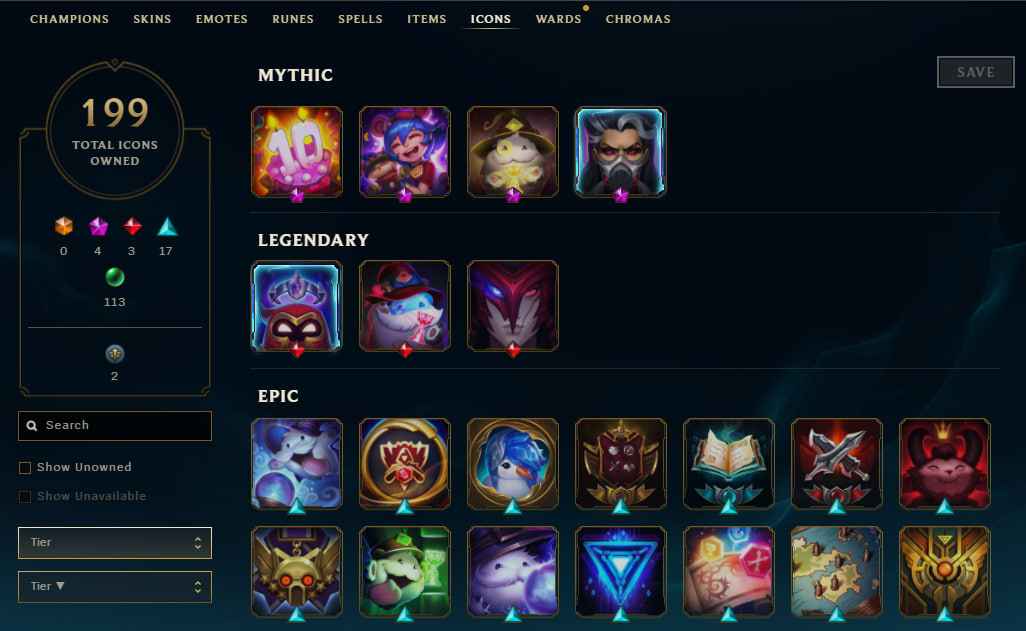
Task: Select the open spellbook epic icon
Action: (728, 463)
